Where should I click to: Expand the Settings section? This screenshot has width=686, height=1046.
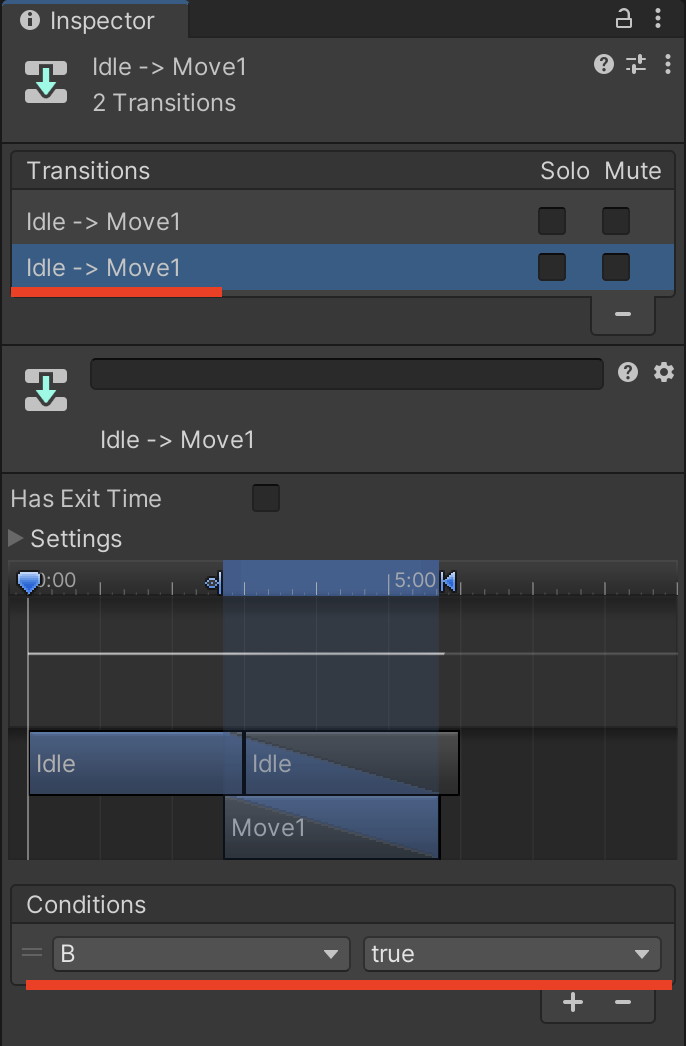click(14, 538)
